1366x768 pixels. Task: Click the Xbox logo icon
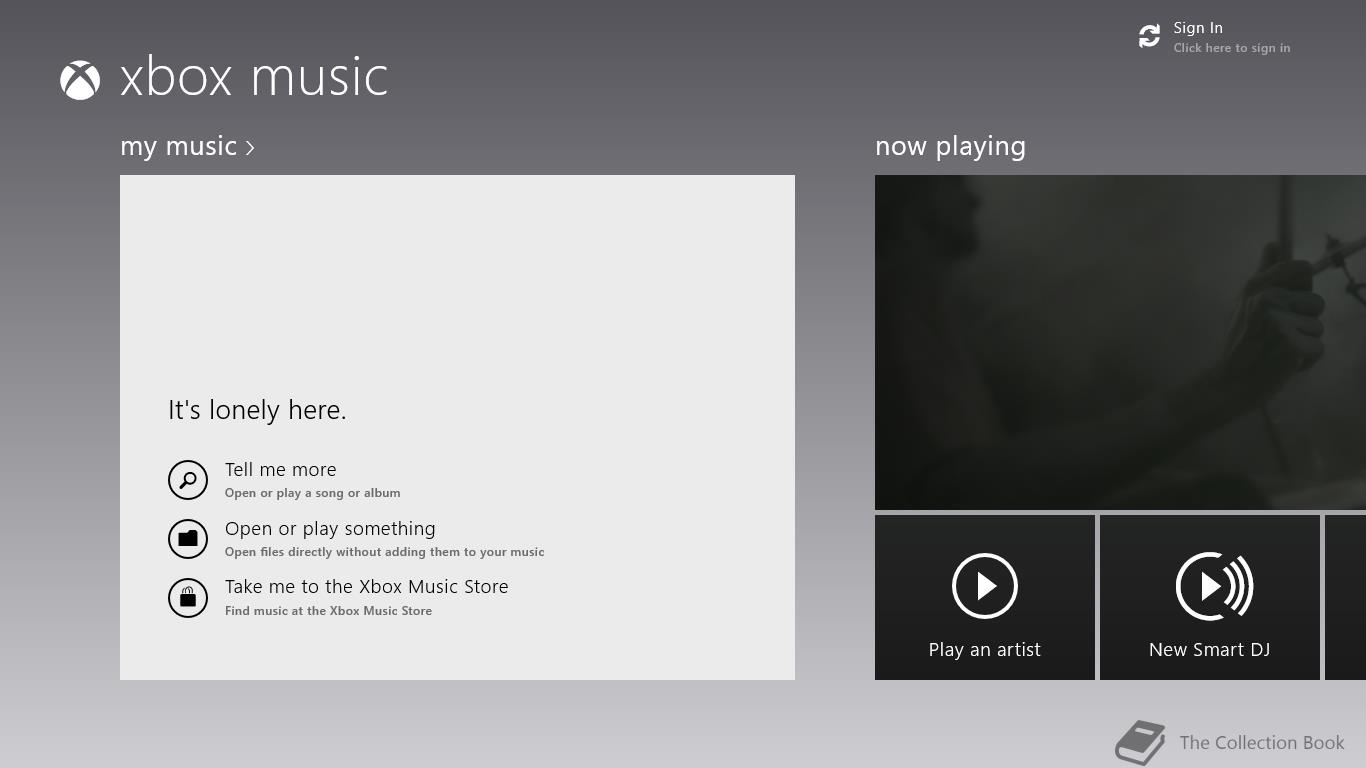[x=80, y=80]
